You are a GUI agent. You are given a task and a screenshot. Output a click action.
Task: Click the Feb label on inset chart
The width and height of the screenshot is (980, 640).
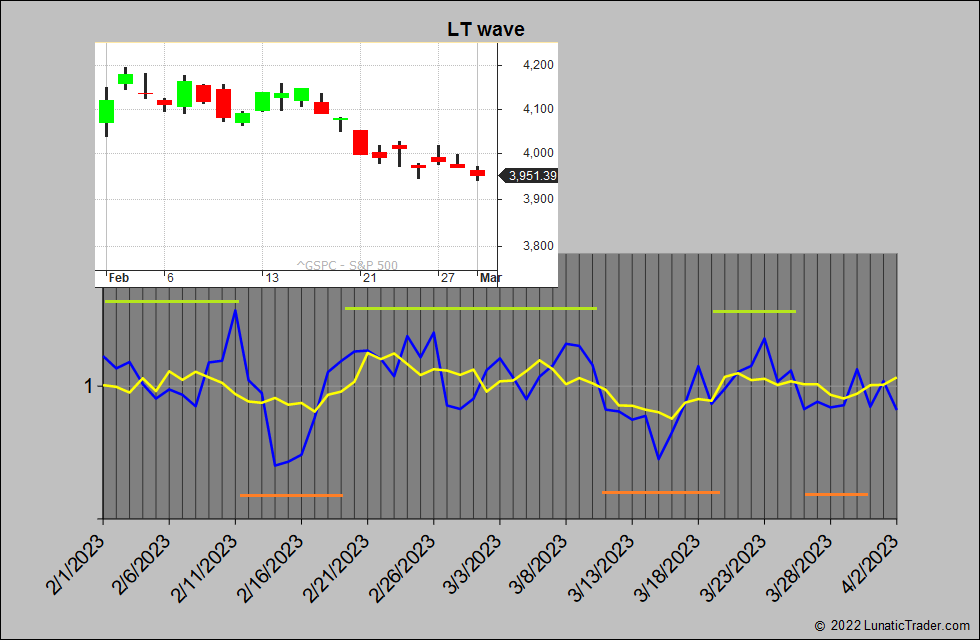(x=118, y=278)
